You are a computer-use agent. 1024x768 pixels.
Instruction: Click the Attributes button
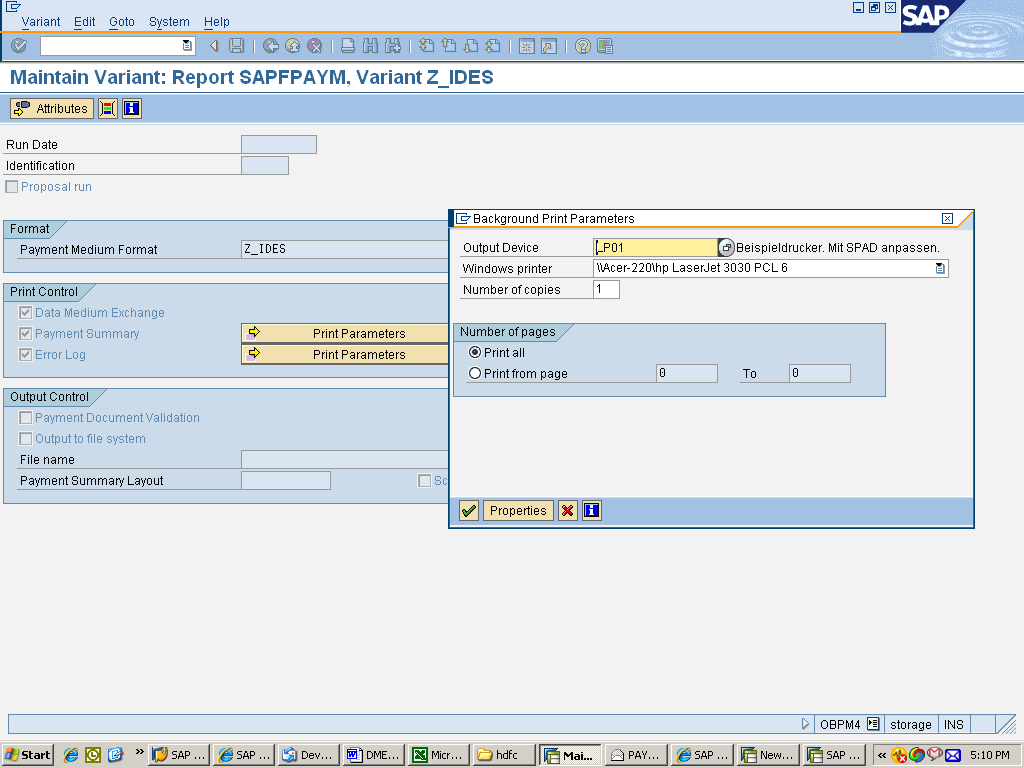pos(50,108)
